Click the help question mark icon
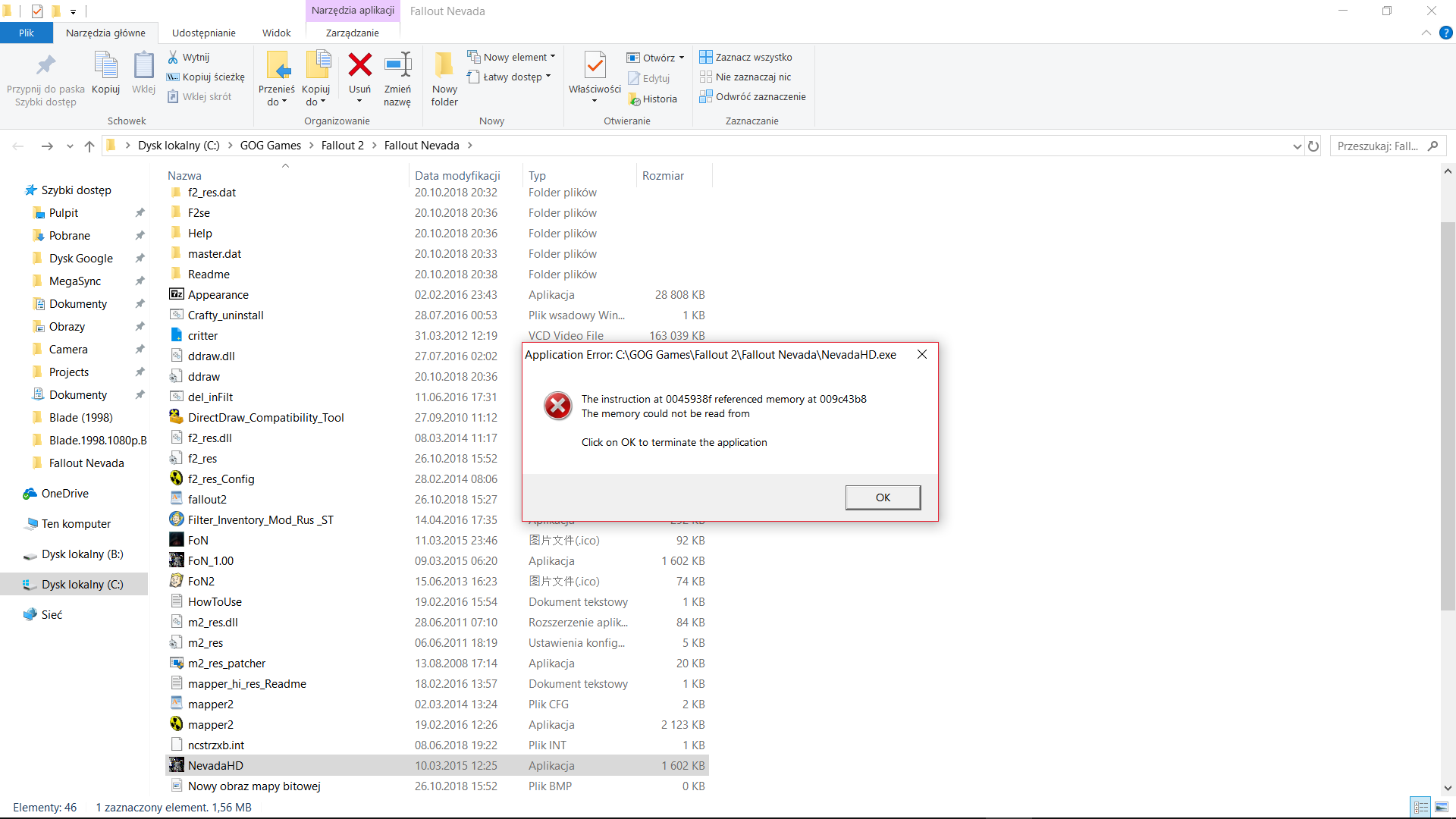The width and height of the screenshot is (1456, 819). click(1445, 33)
